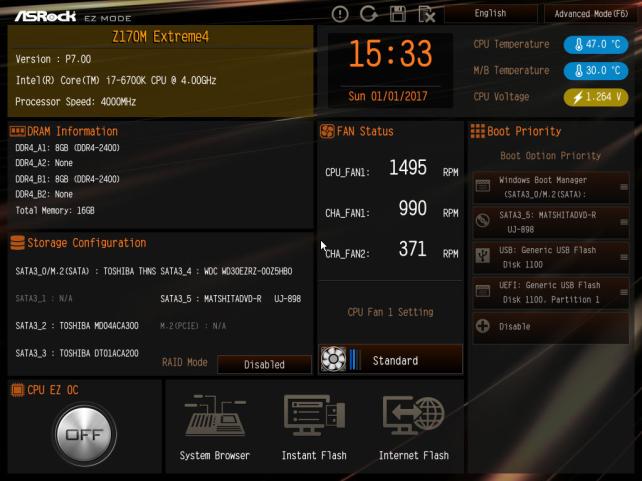This screenshot has height=481, width=642.
Task: Click the SATA3_3 : TOSHIBA DT01ACA200 entry
Action: point(77,353)
